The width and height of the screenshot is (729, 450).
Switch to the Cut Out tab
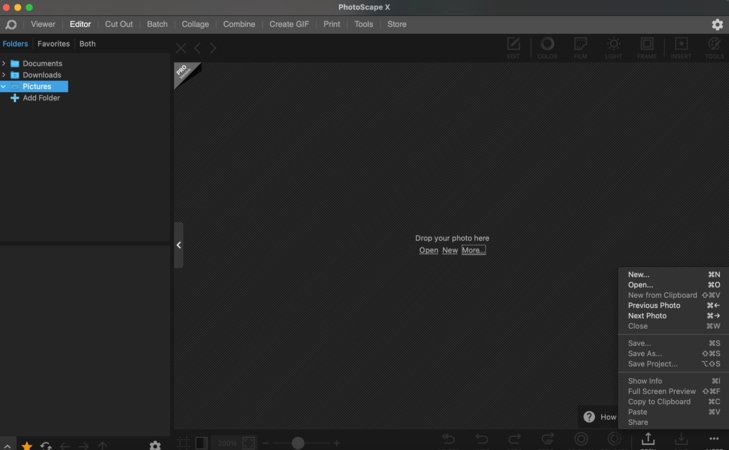point(119,24)
